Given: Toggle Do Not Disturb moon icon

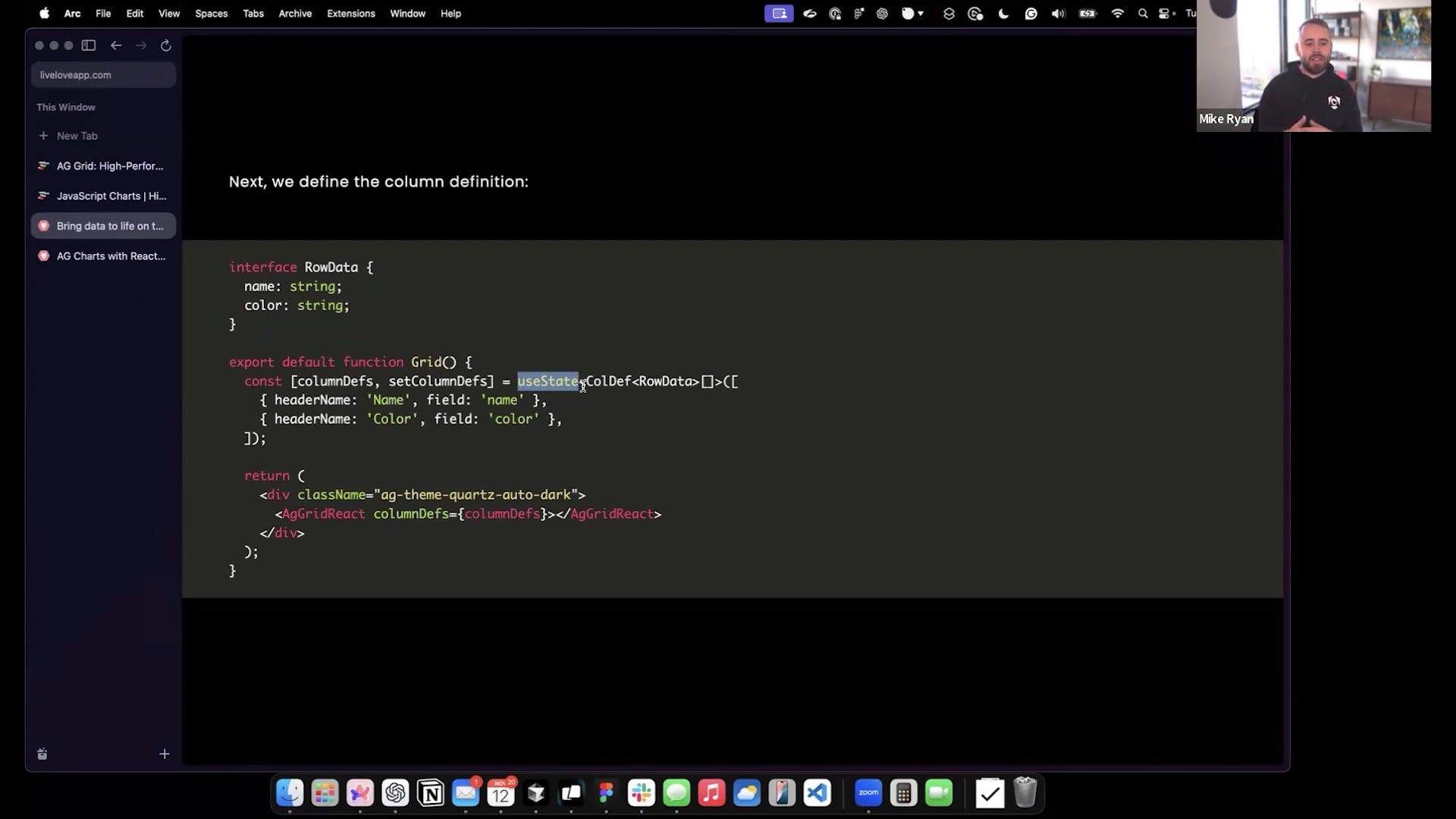Looking at the screenshot, I should coord(1003,14).
